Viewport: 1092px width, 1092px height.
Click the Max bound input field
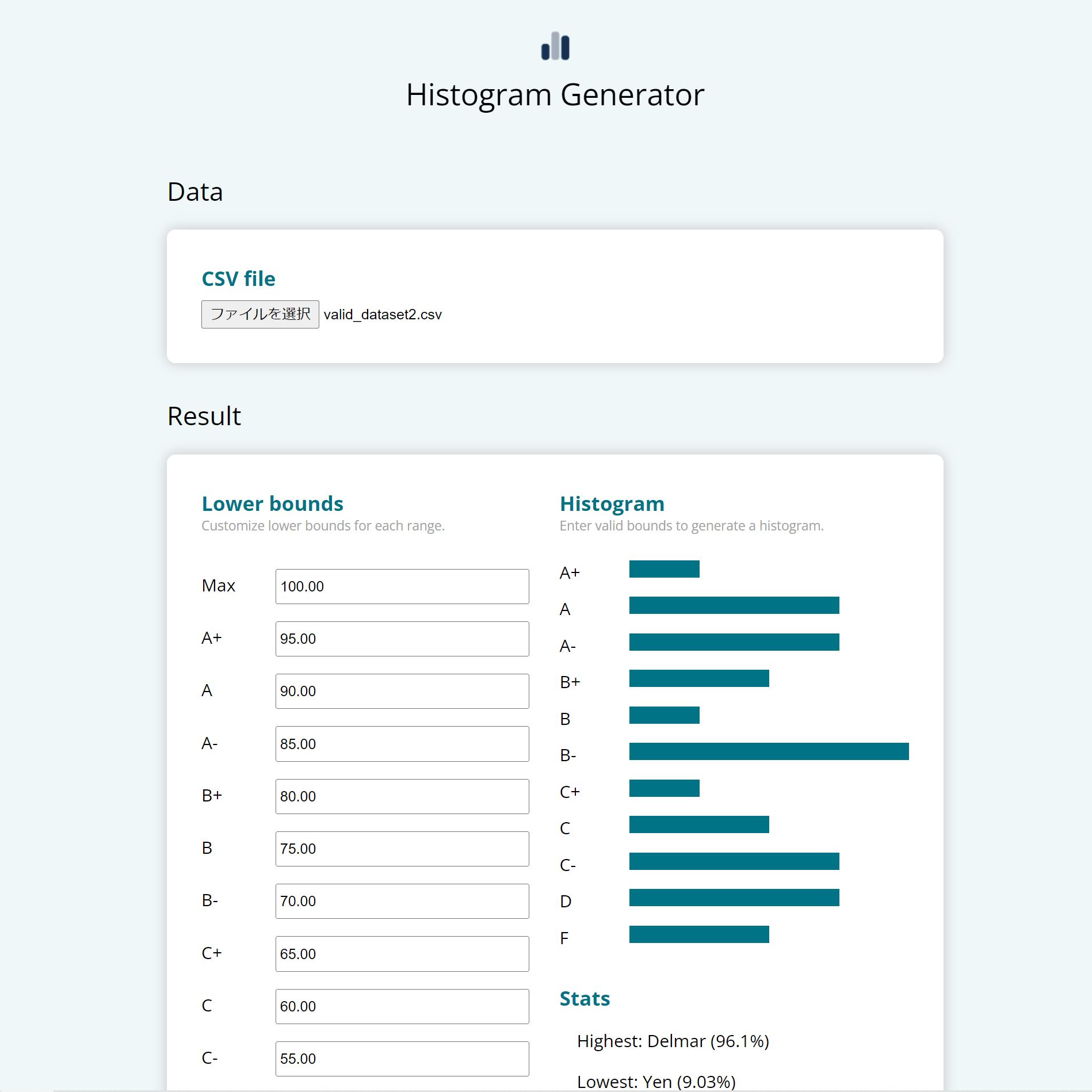tap(402, 586)
